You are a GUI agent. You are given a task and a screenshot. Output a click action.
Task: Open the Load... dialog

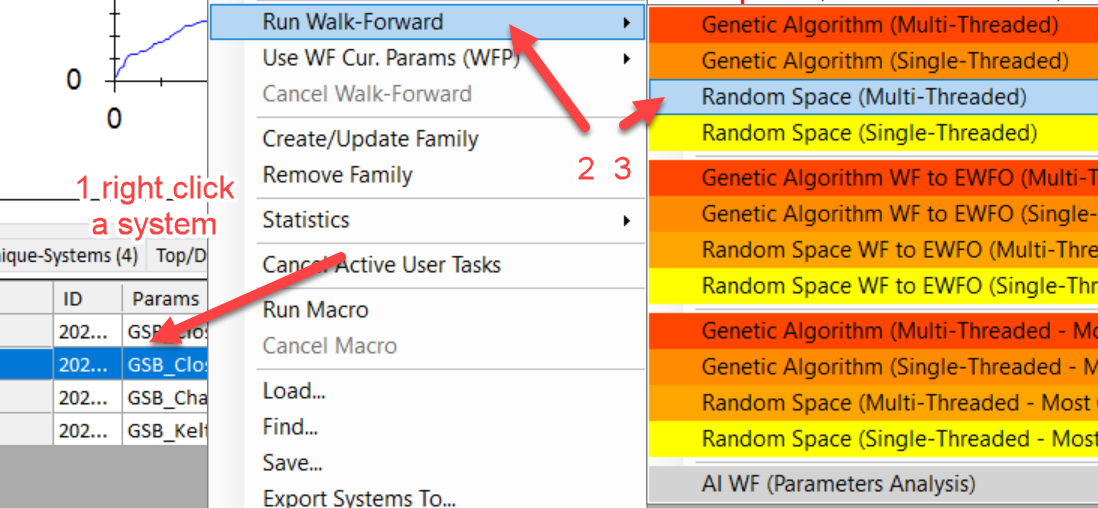[294, 391]
